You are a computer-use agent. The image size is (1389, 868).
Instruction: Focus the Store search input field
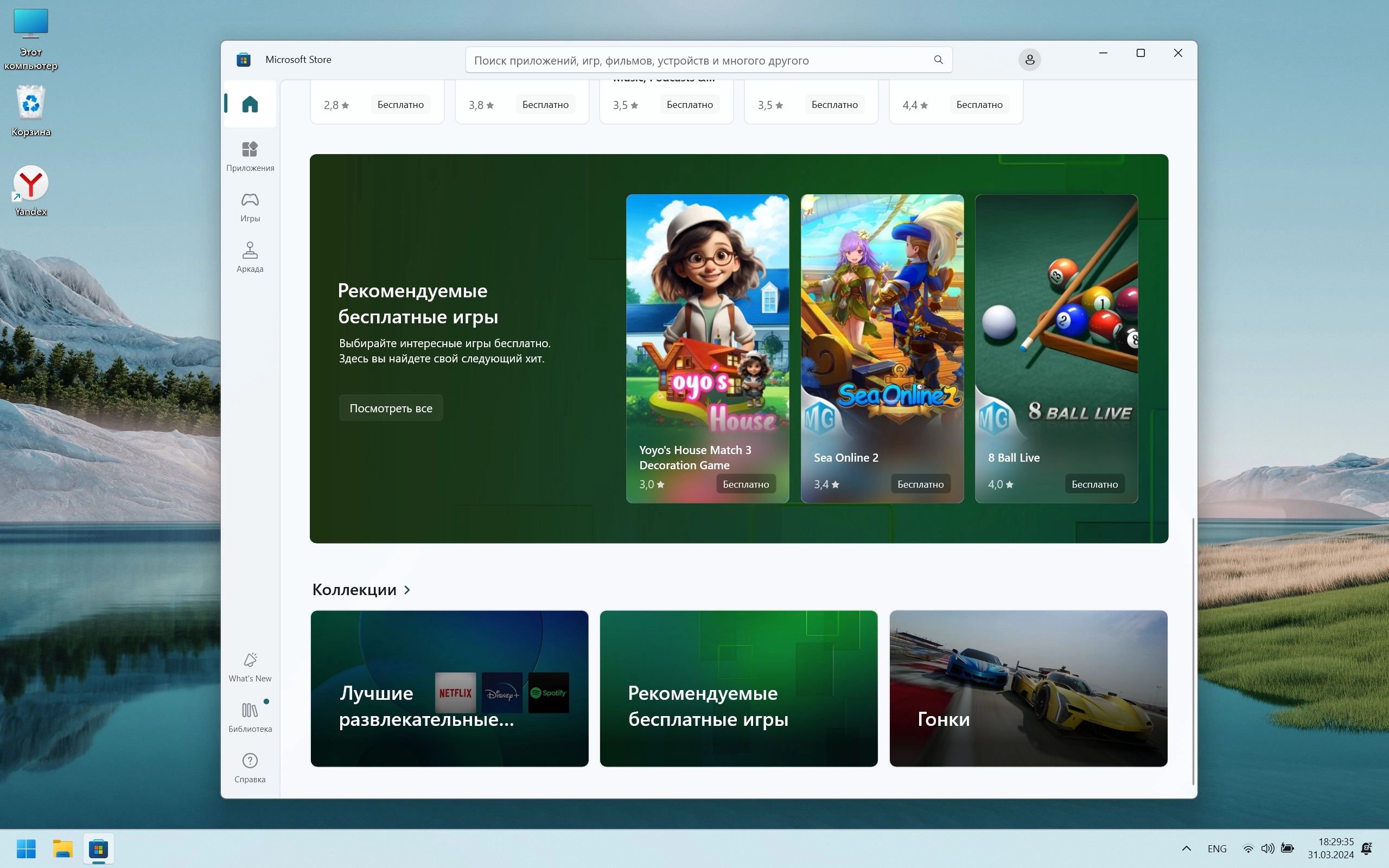[x=689, y=60]
